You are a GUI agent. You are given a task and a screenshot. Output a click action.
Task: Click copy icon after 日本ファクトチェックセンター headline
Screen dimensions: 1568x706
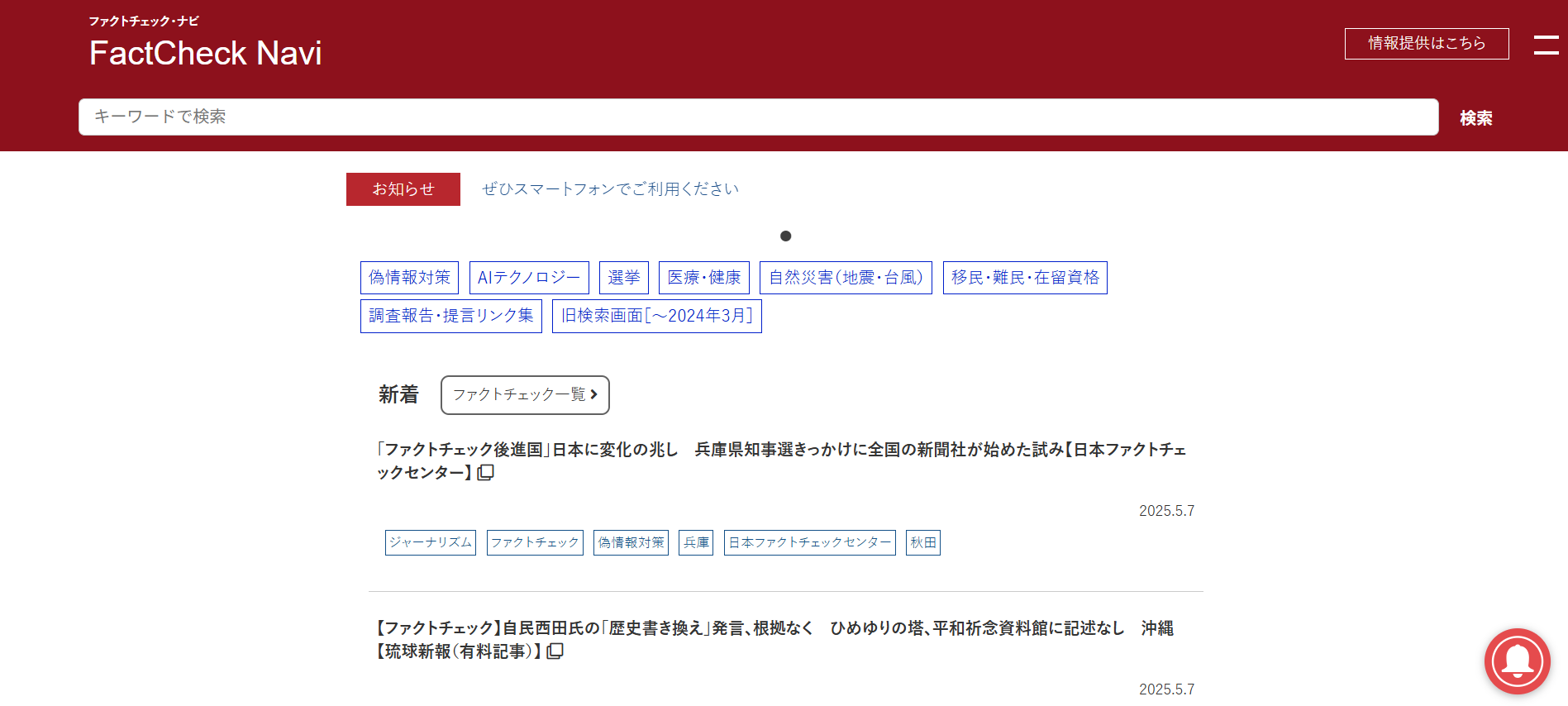486,473
